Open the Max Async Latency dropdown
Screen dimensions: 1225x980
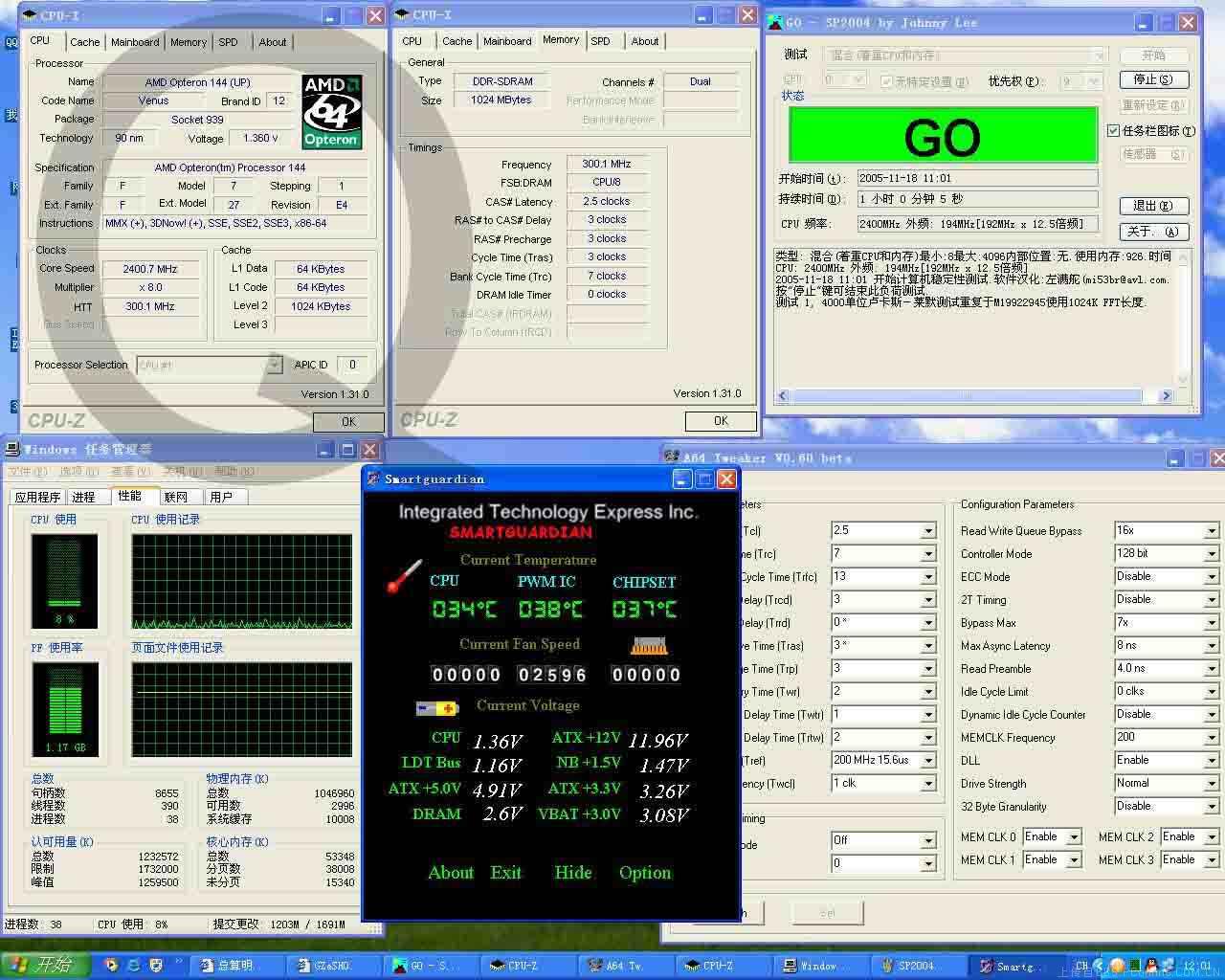[x=1212, y=645]
